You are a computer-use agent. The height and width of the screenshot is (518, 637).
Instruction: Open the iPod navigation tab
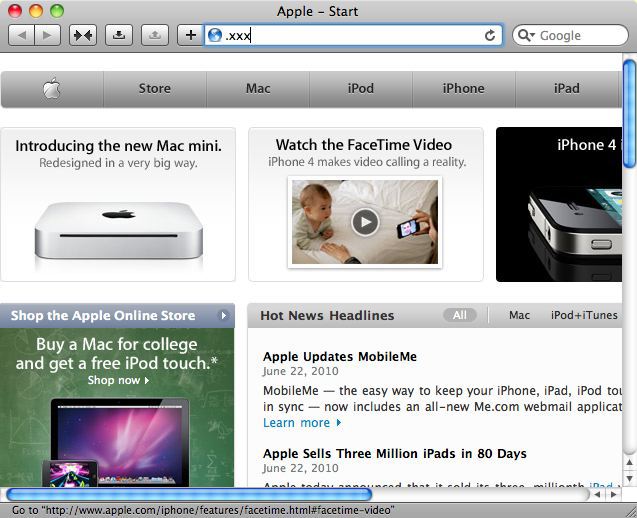(x=361, y=89)
